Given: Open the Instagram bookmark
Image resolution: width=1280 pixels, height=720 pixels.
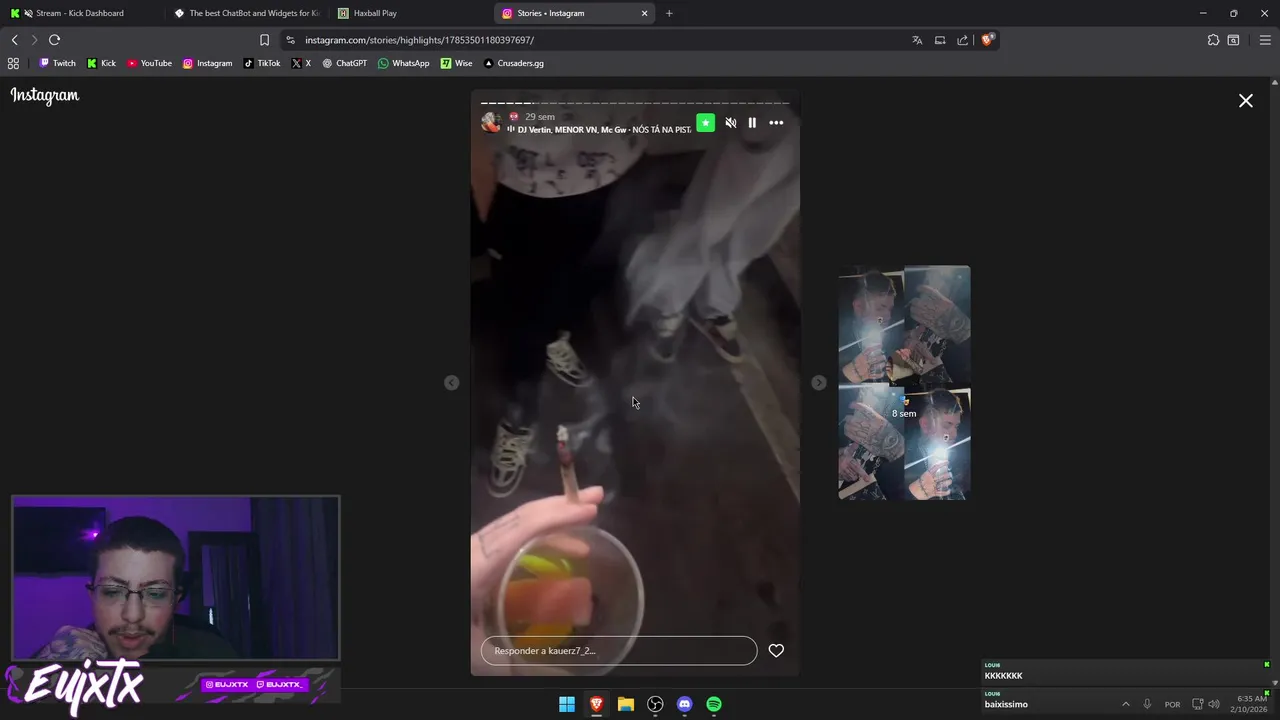Looking at the screenshot, I should (x=207, y=63).
